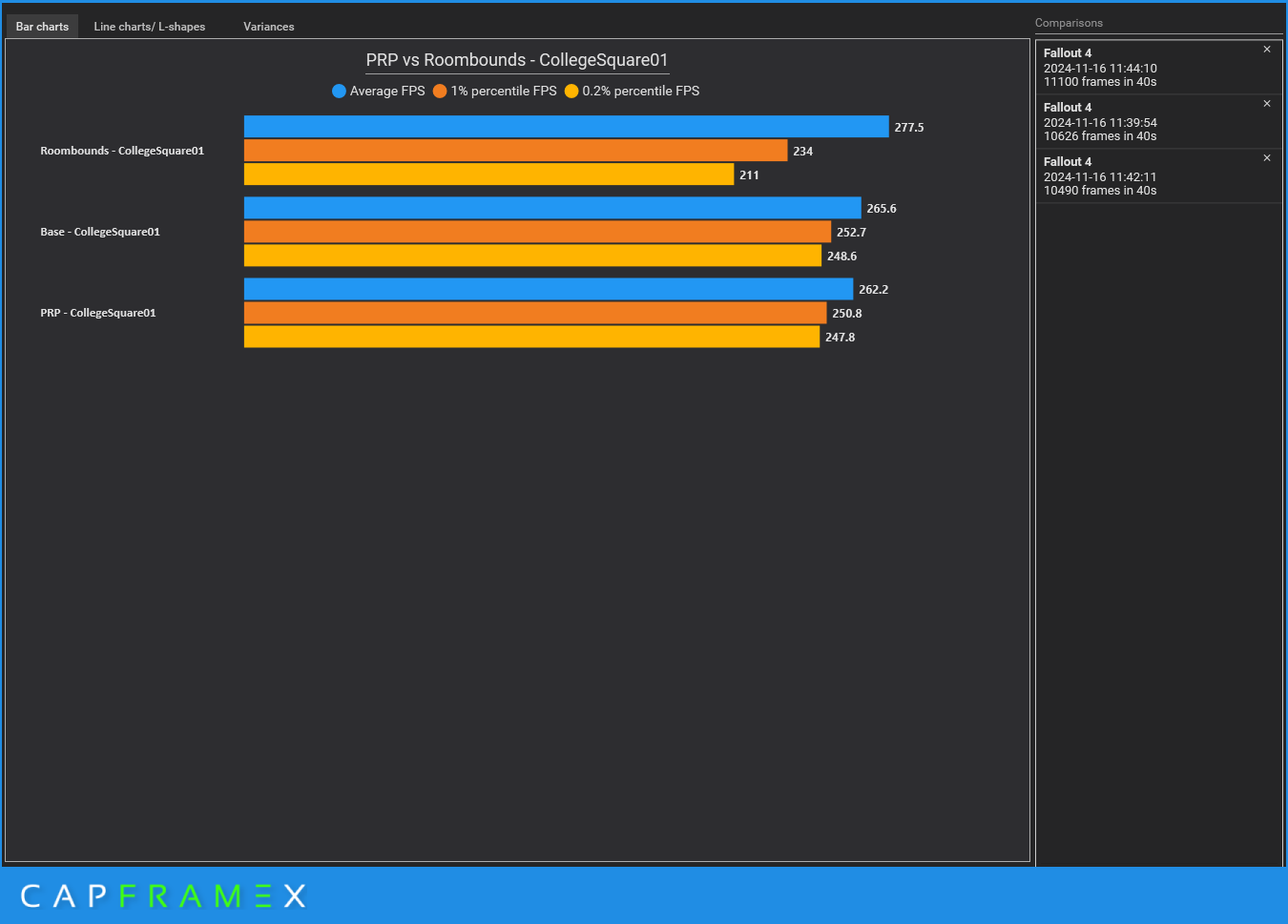
Task: Click the blue 262.2 Average FPS bar
Action: click(x=549, y=289)
